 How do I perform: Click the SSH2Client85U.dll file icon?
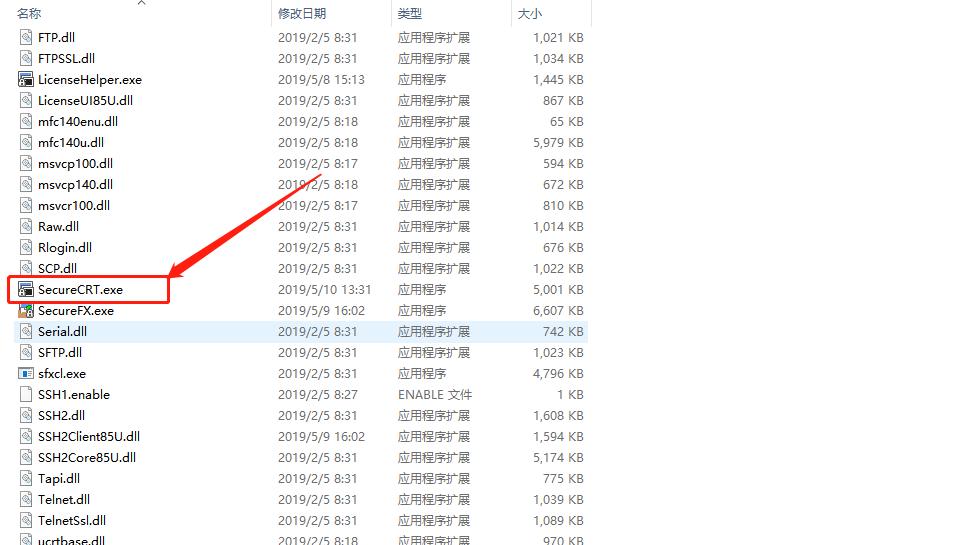(x=25, y=437)
